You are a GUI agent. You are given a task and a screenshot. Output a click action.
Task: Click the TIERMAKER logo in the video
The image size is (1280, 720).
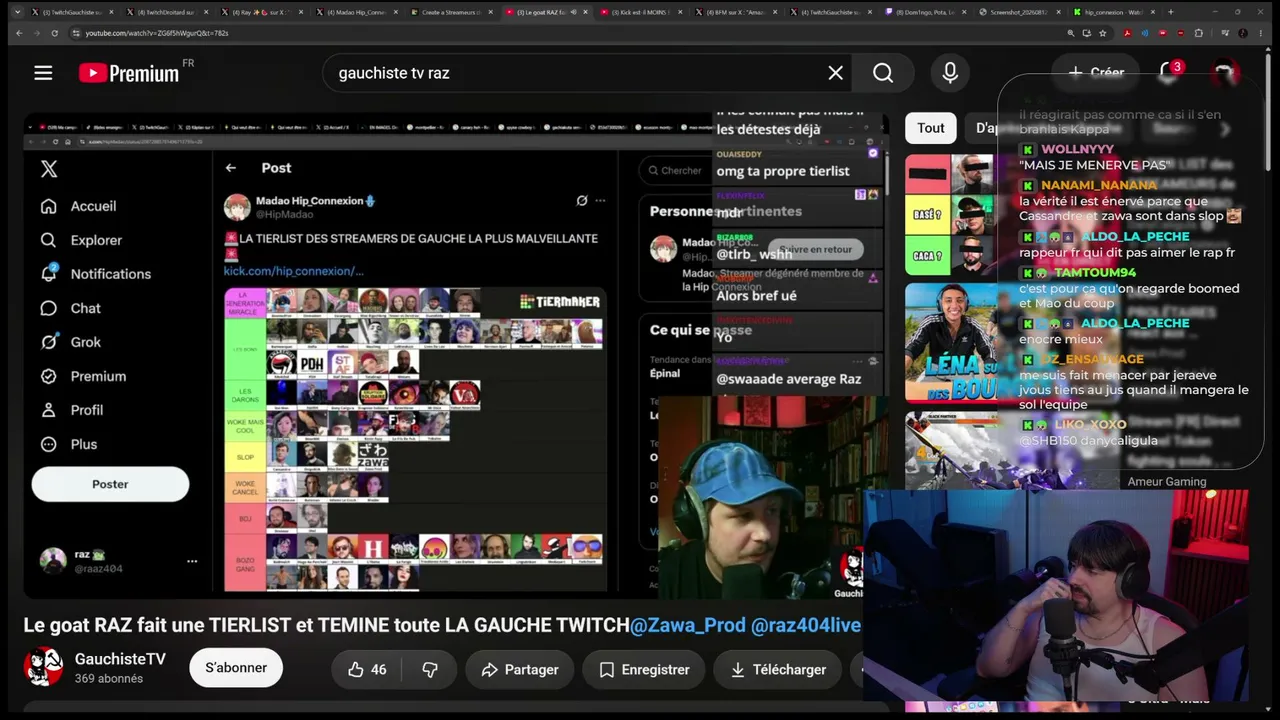560,301
